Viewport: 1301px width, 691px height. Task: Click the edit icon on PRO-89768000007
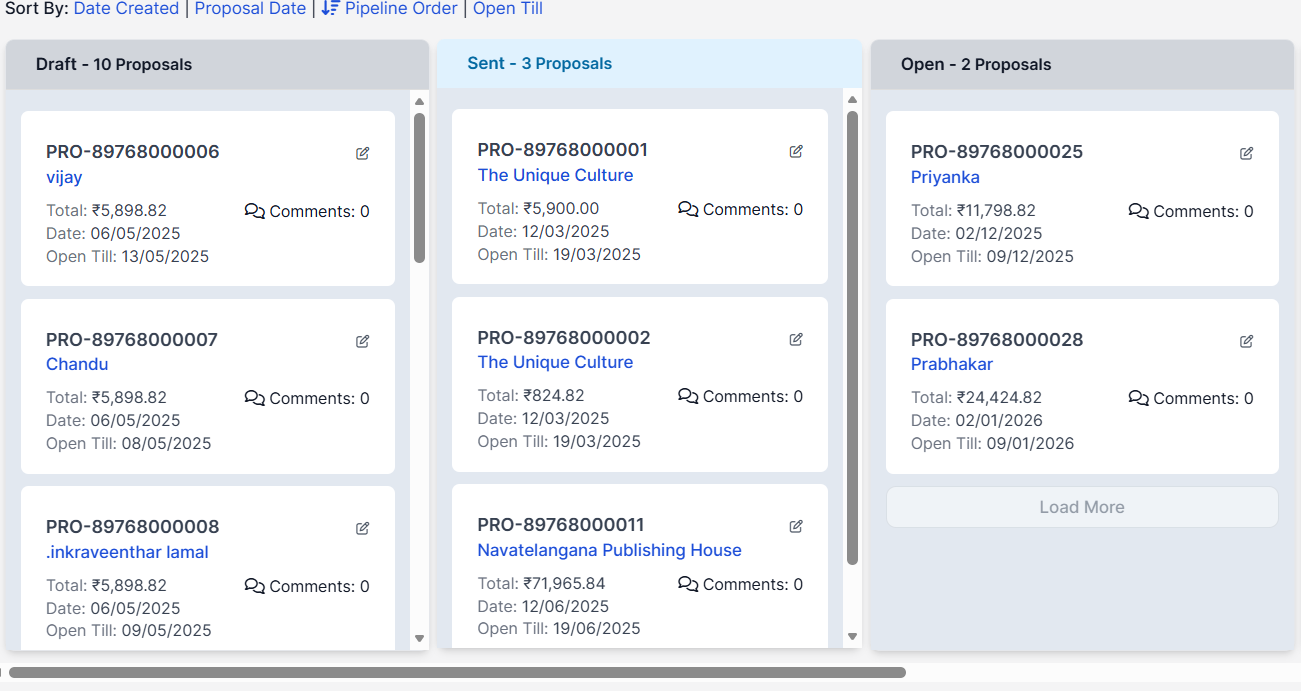coord(362,341)
